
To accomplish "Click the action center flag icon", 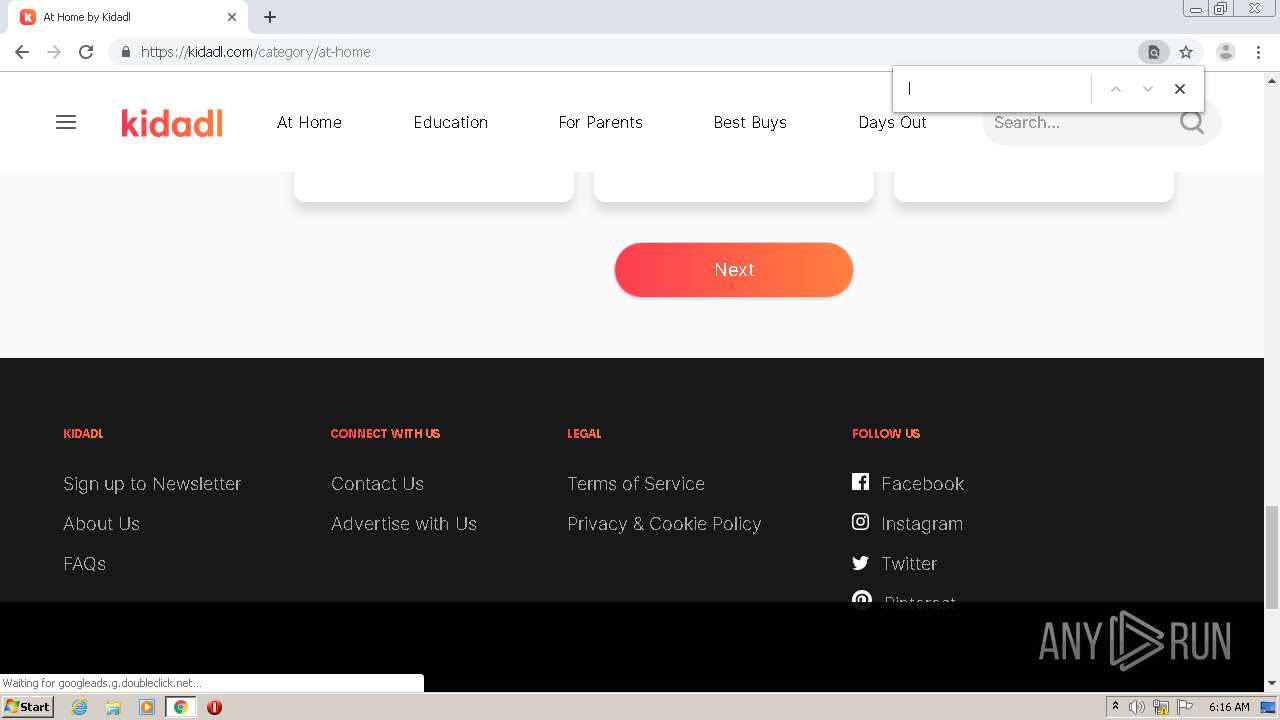I will tap(1185, 707).
